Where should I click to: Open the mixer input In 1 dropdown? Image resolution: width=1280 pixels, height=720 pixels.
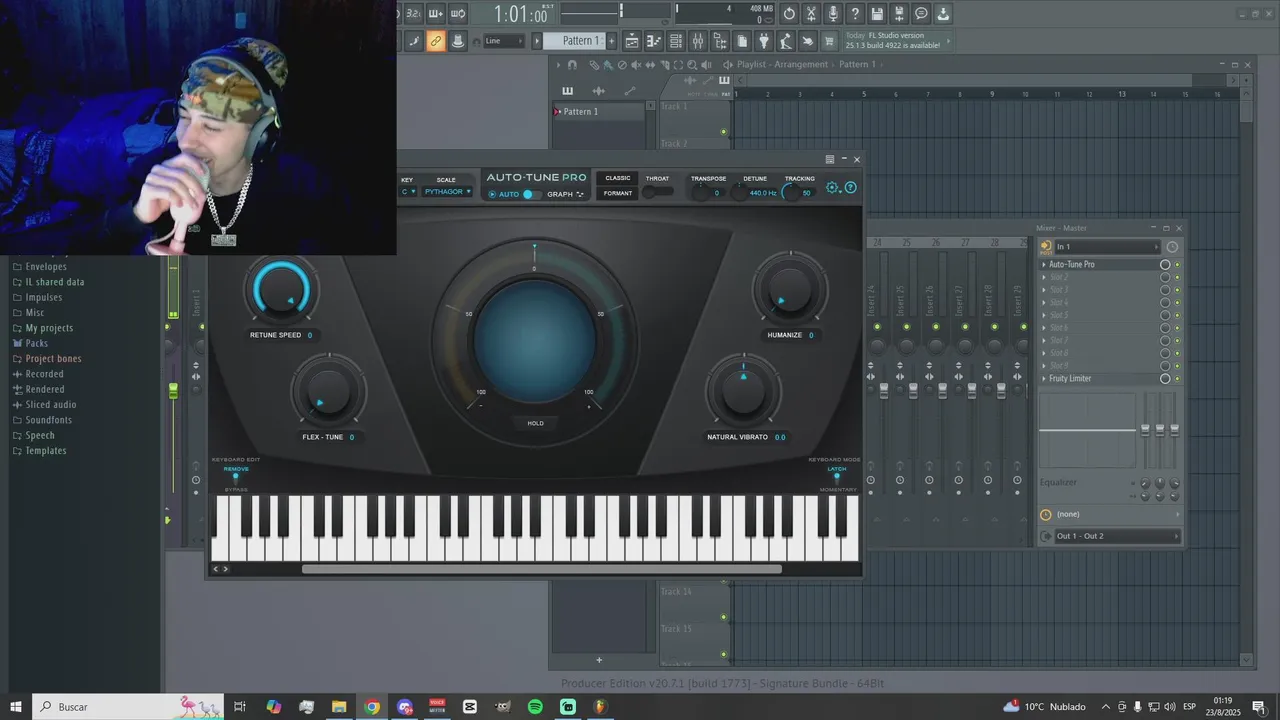coord(1108,247)
